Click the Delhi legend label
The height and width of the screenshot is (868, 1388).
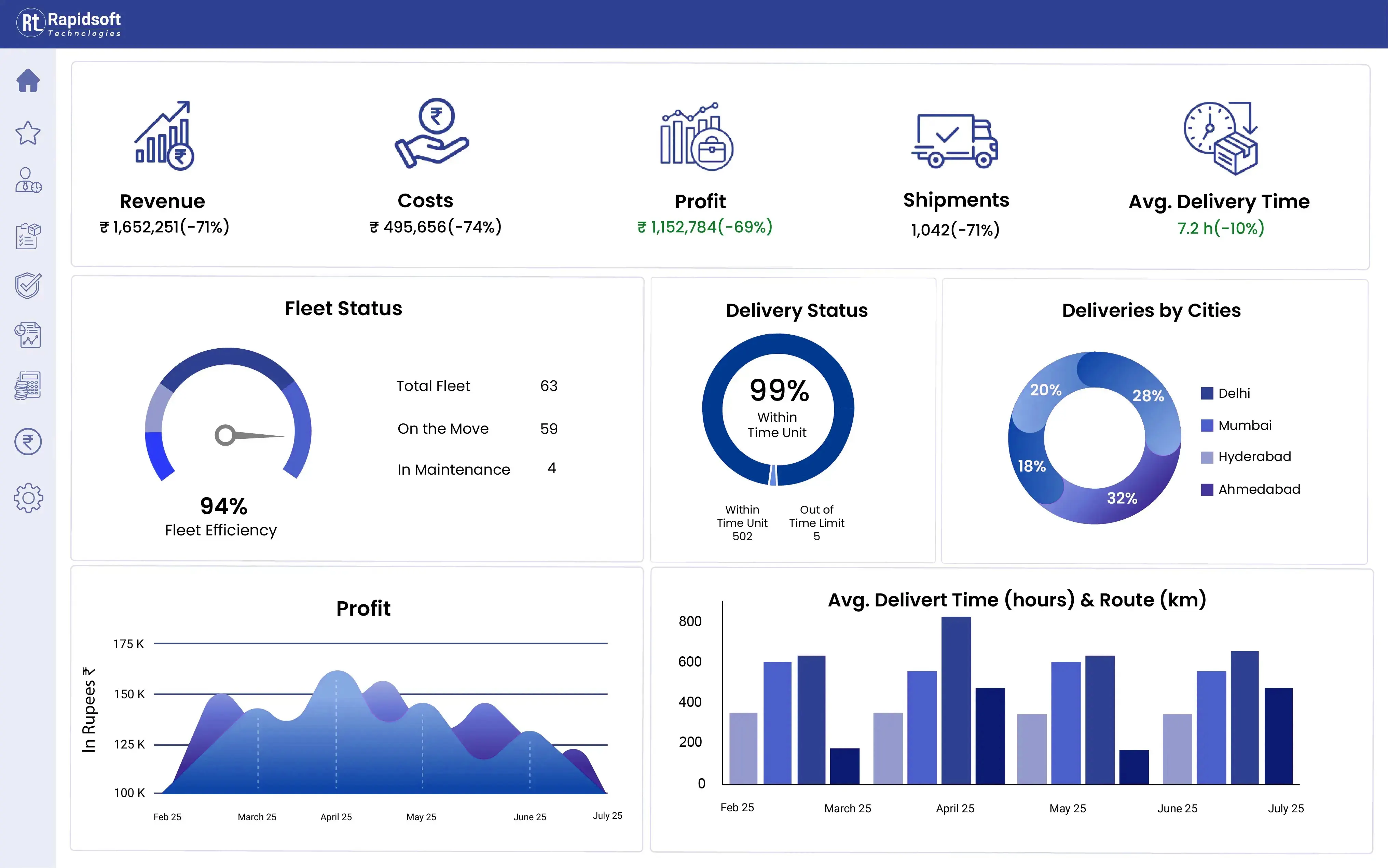click(x=1234, y=393)
